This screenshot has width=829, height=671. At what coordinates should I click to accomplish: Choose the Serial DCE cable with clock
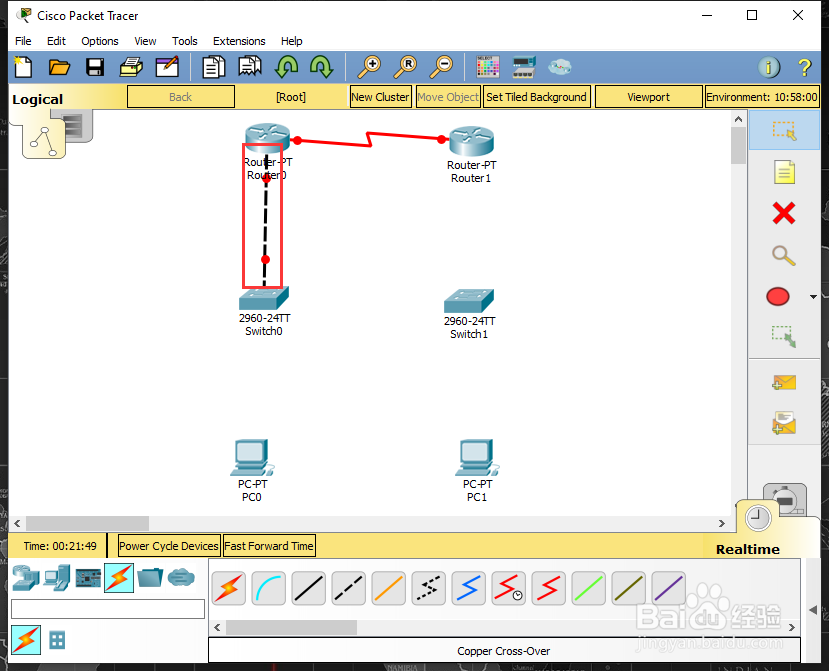pyautogui.click(x=508, y=588)
